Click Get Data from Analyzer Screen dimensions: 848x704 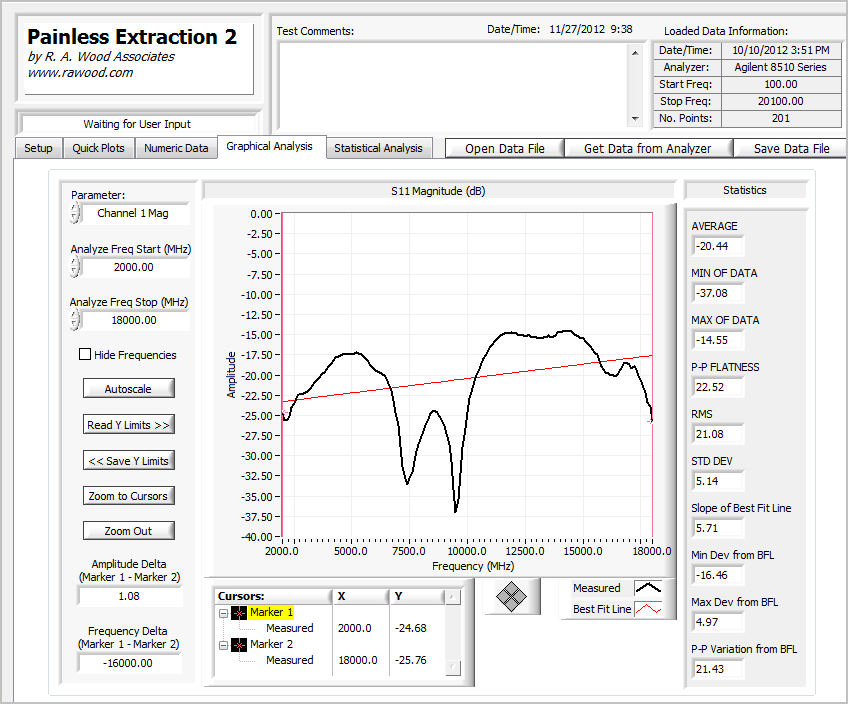click(x=648, y=149)
